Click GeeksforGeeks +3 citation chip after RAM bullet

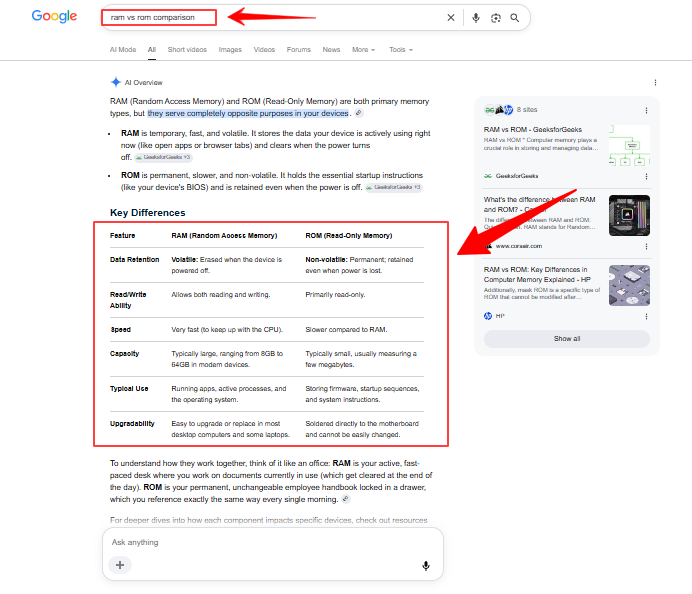point(163,157)
